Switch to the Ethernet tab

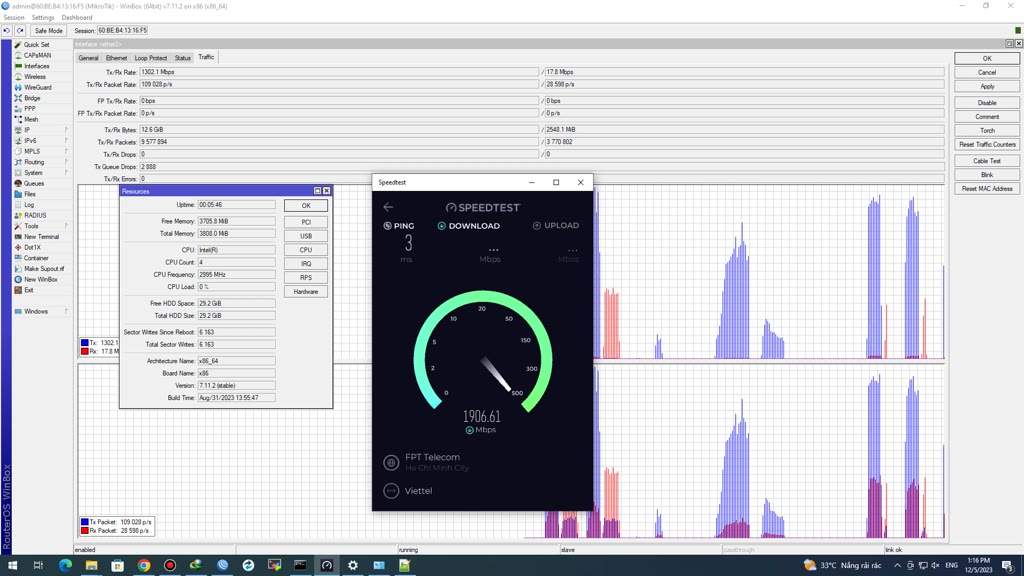tap(117, 58)
